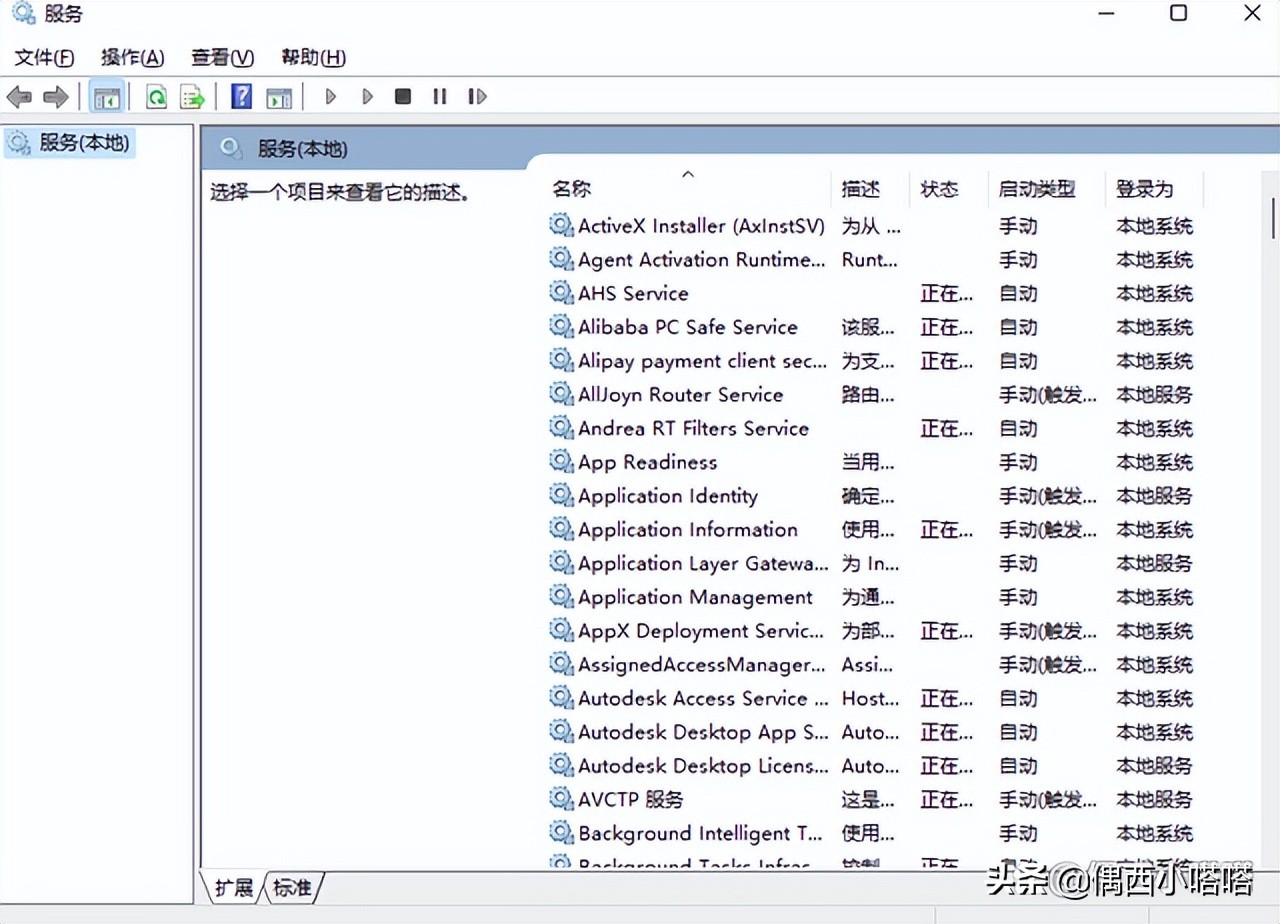Click the Back navigation arrow in the toolbar

(18, 96)
